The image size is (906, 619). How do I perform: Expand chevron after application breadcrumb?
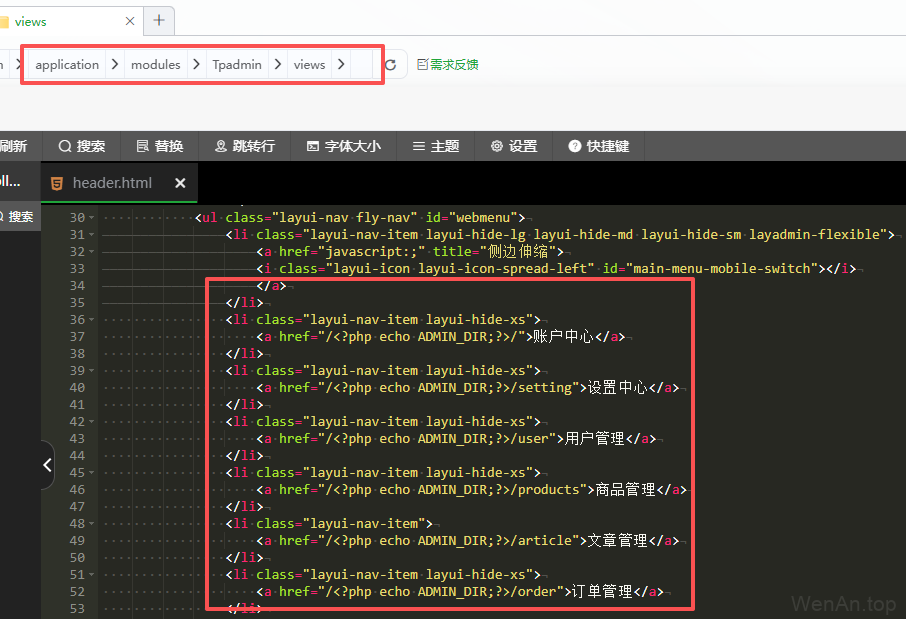pos(115,65)
